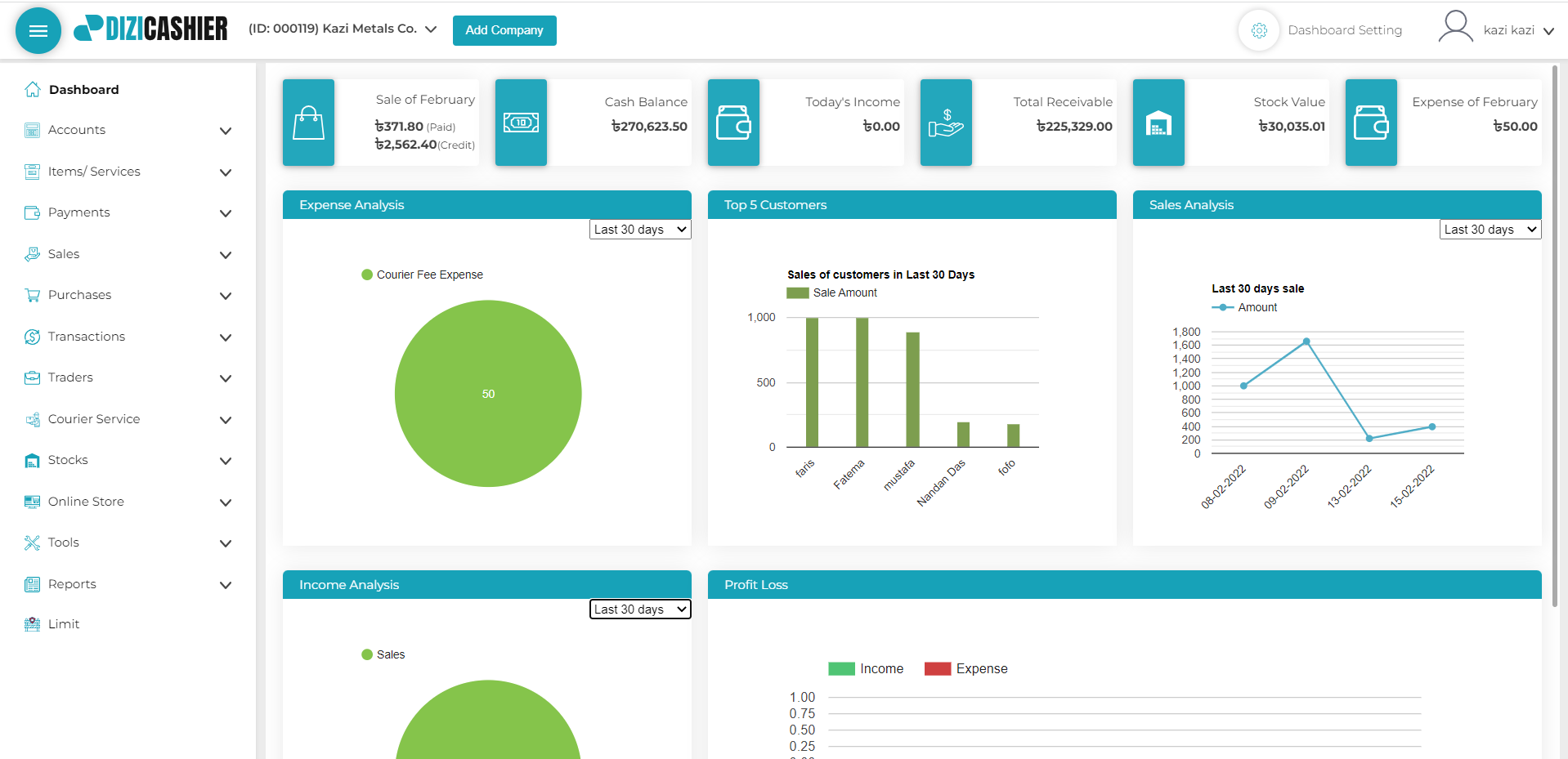1568x759 pixels.
Task: Click the hamburger menu toggle button
Action: click(38, 31)
